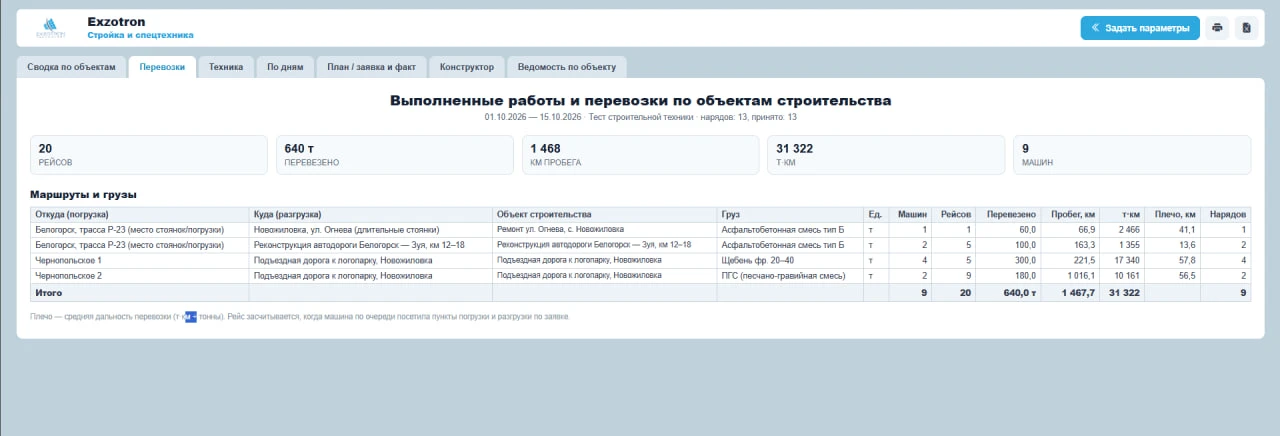Select the 31 322 Т·КМ summary card

click(886, 155)
